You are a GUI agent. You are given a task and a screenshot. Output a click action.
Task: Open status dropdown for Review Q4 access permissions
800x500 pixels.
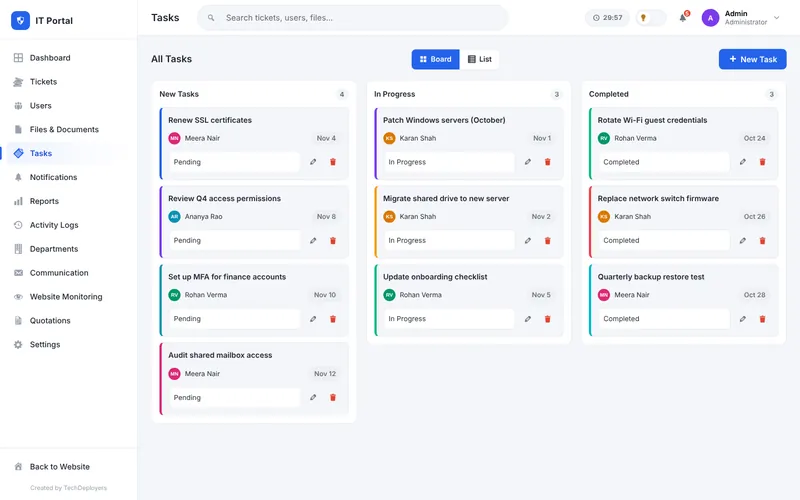[235, 240]
